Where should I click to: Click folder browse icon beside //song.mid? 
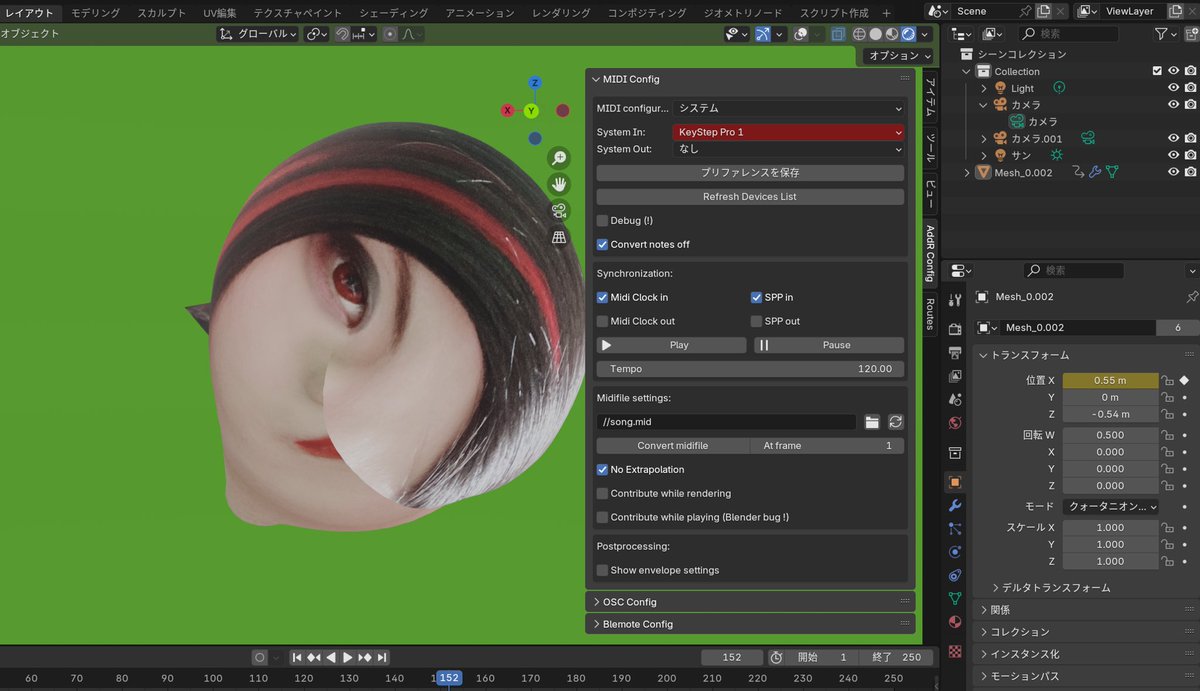(x=872, y=422)
